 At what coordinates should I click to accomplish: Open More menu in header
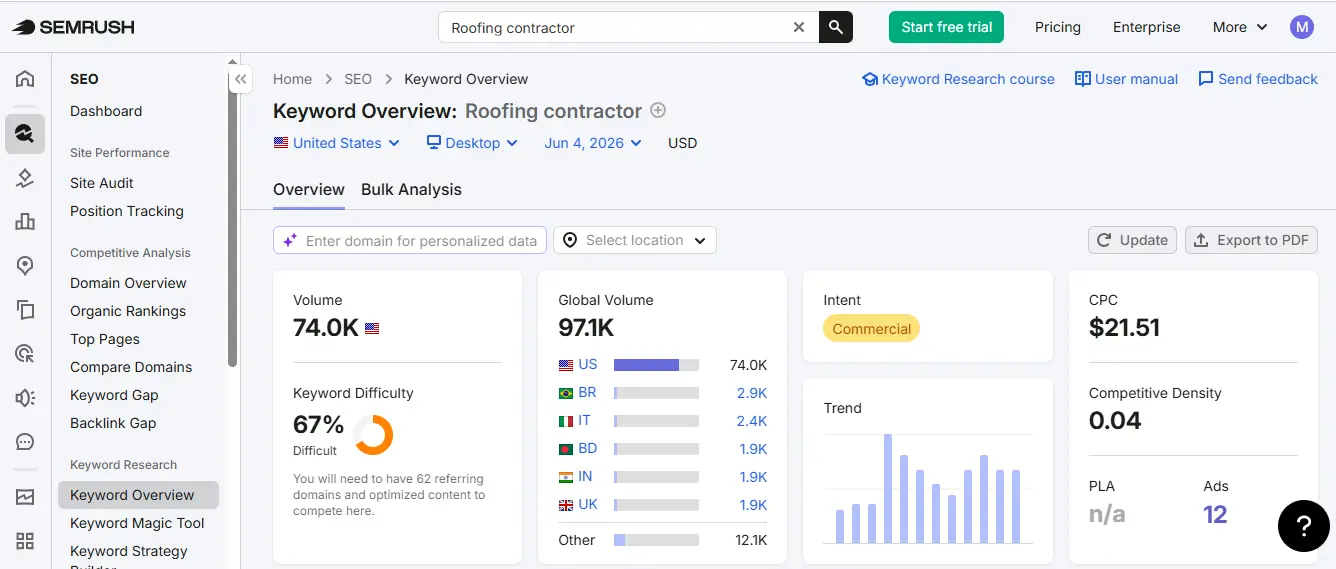coord(1240,27)
